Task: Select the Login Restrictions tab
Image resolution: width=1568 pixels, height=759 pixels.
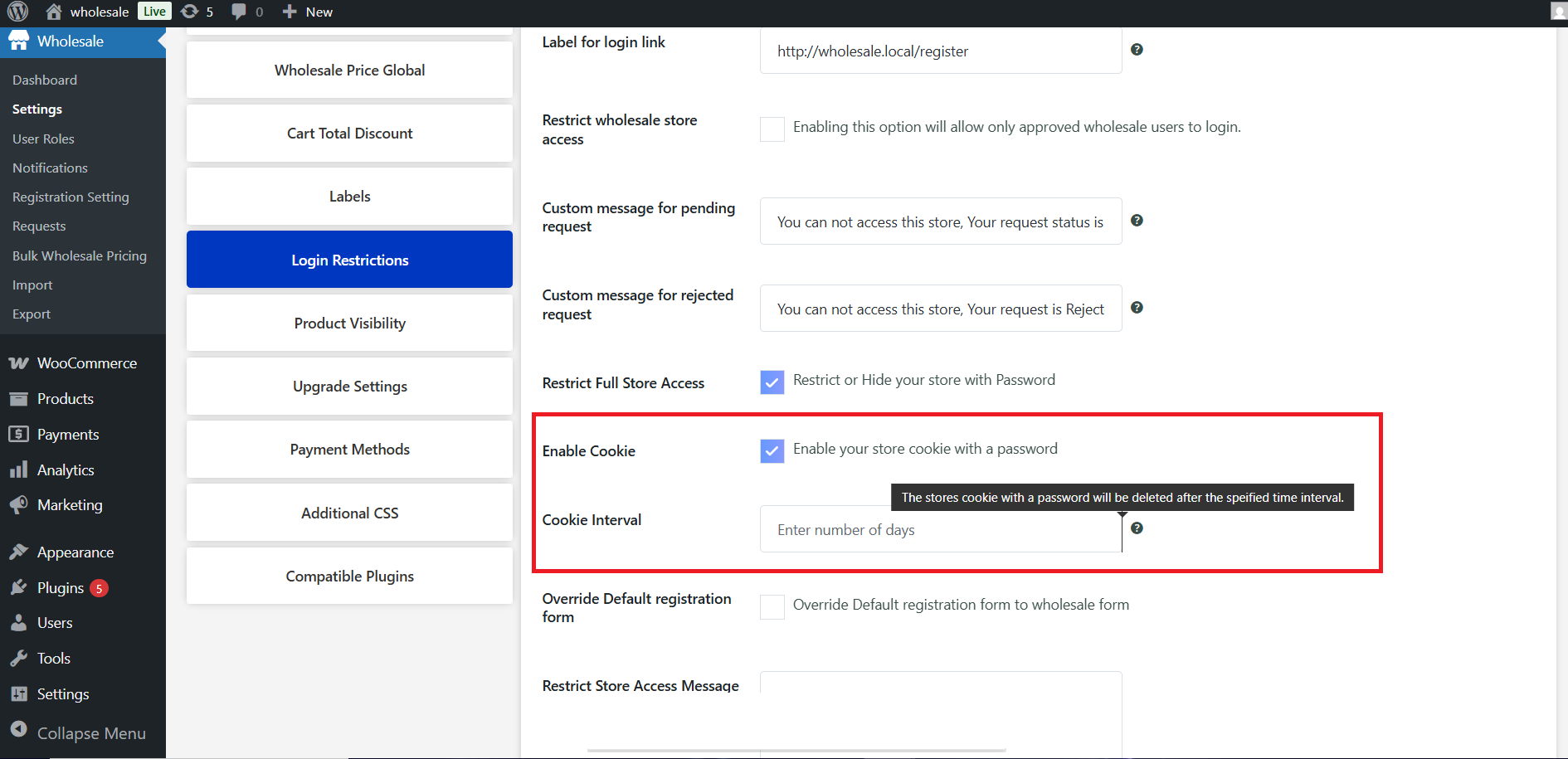Action: (349, 260)
